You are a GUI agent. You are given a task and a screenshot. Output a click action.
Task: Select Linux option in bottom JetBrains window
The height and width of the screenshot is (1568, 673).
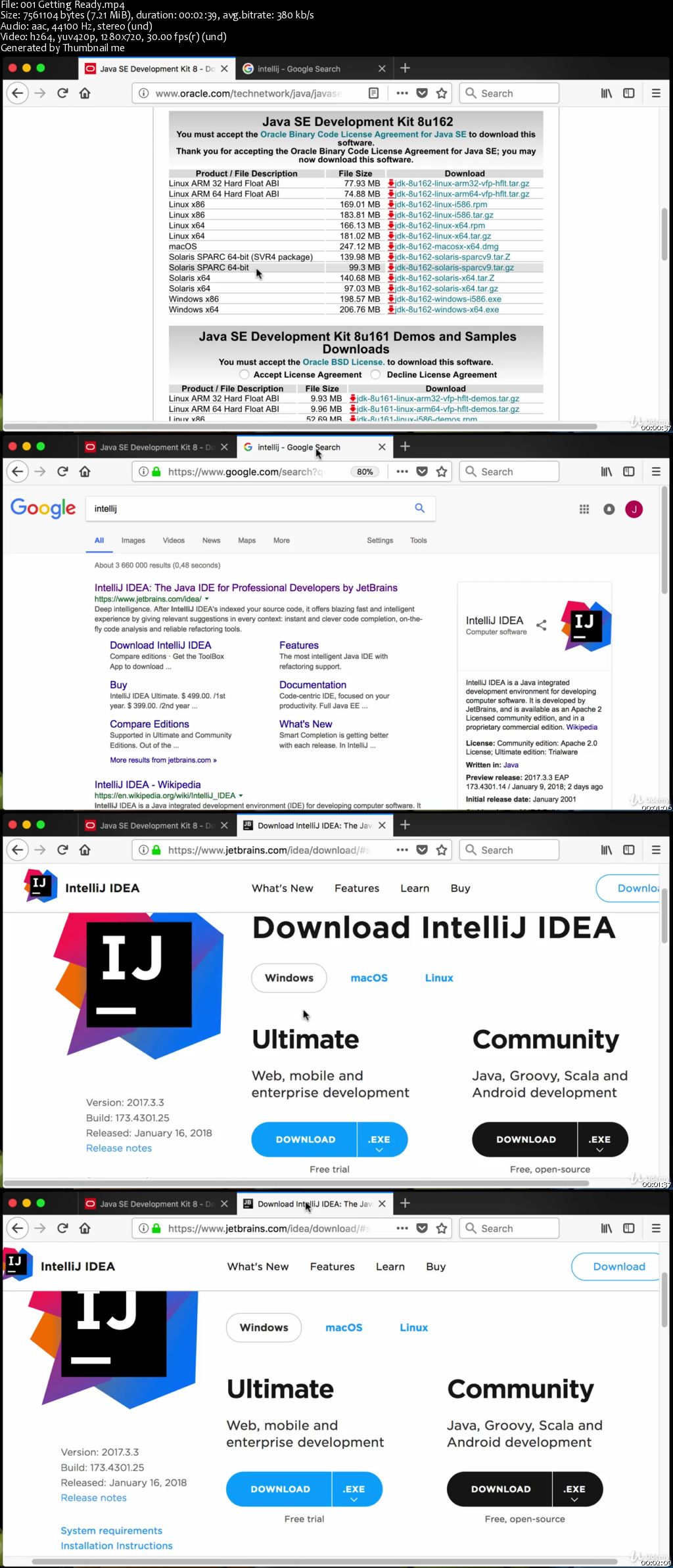click(414, 1327)
